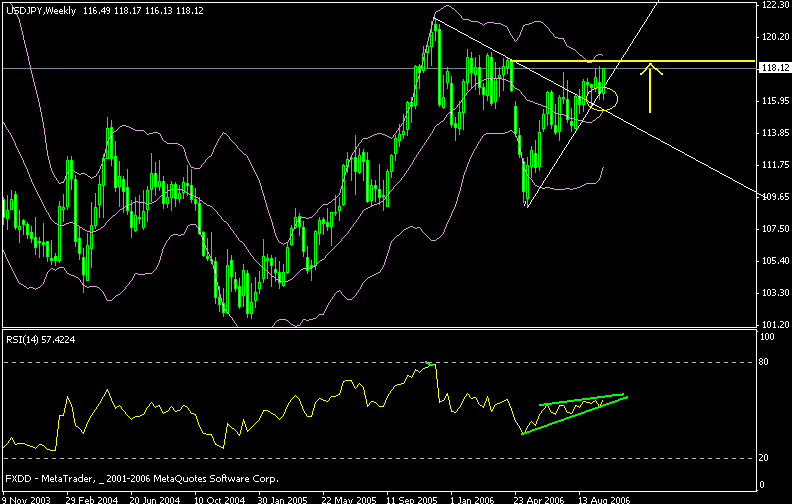792x504 pixels.
Task: Click the 122.30 price axis label
Action: point(775,4)
